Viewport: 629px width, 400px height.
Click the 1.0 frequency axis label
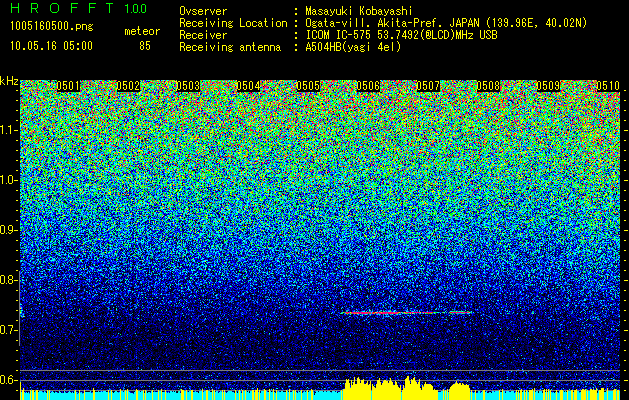tap(9, 181)
